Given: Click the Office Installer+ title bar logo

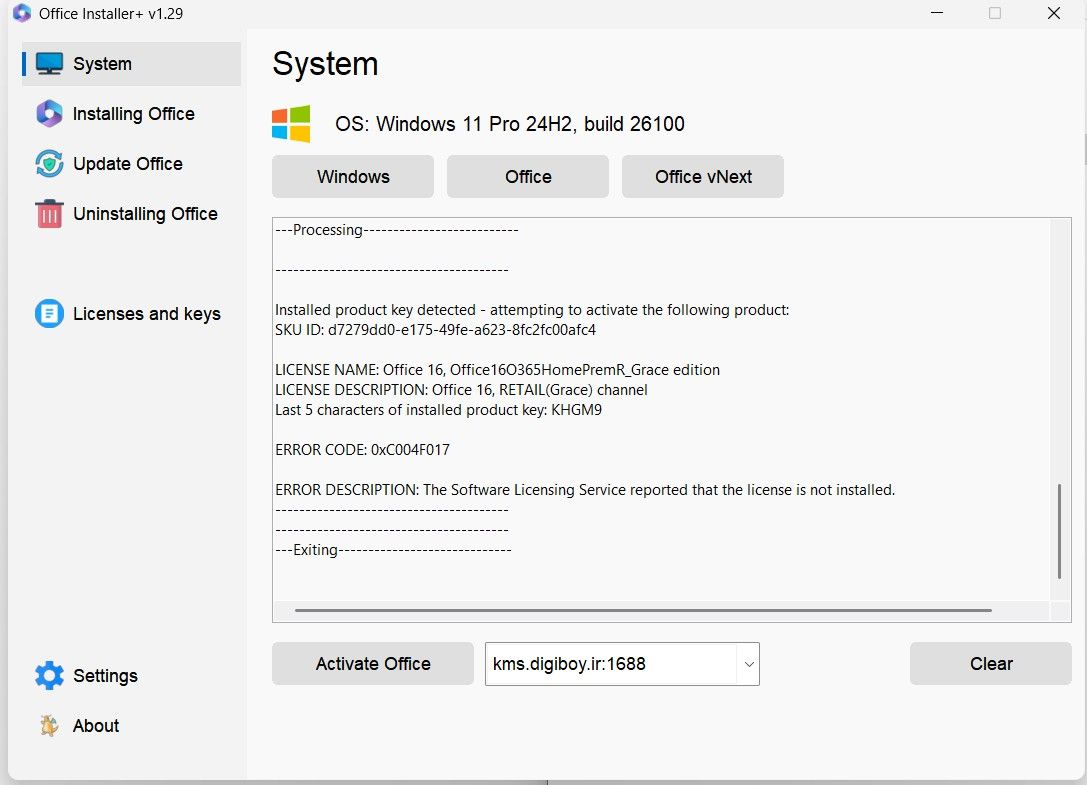Looking at the screenshot, I should pyautogui.click(x=22, y=13).
